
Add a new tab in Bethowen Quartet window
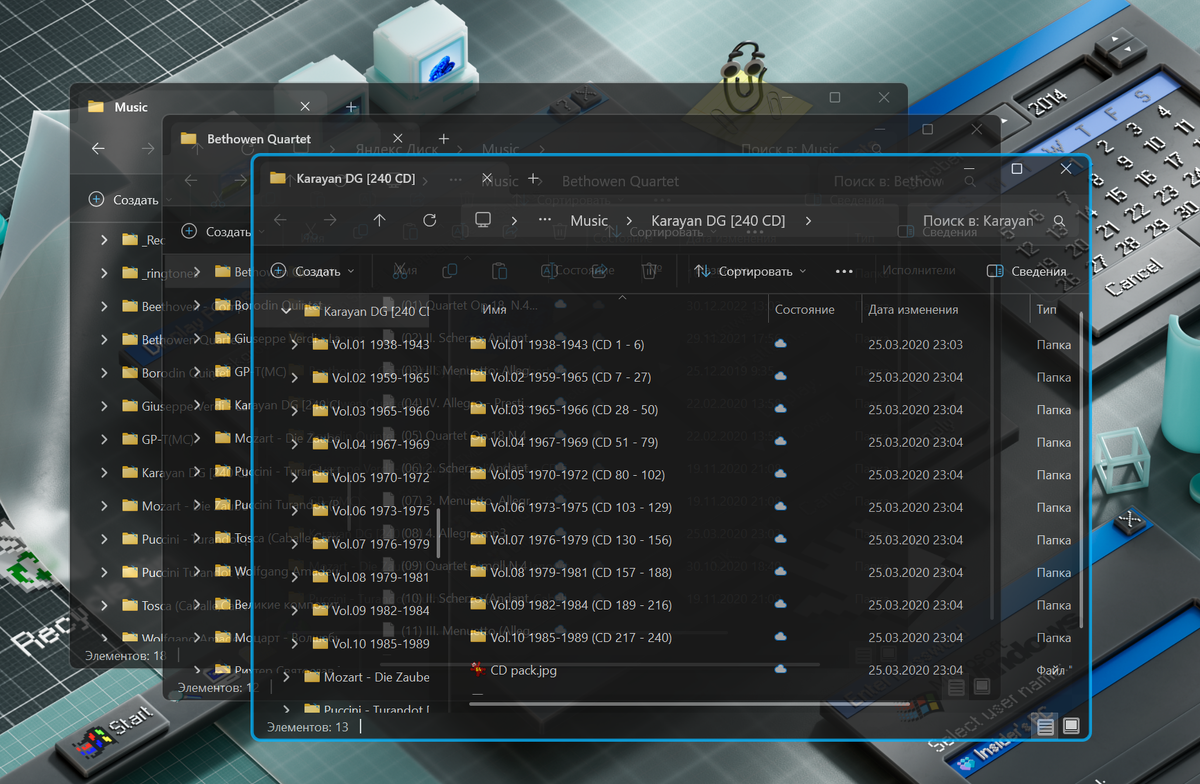(444, 138)
